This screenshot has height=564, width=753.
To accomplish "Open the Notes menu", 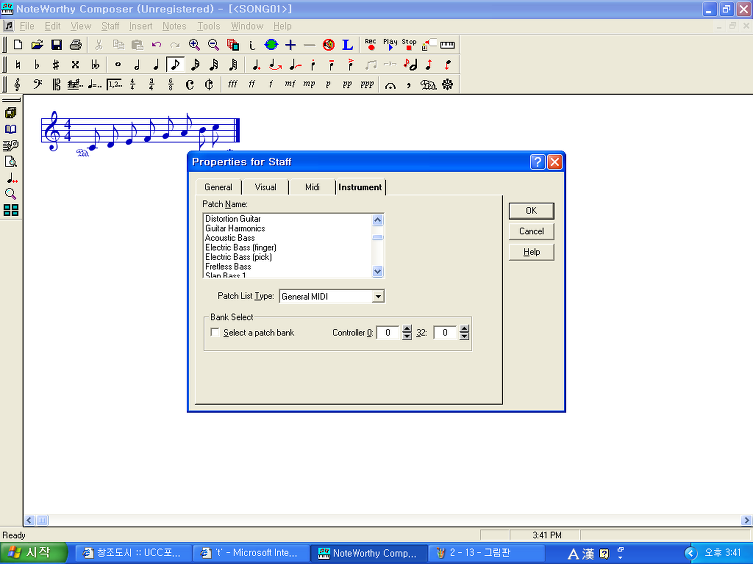I will point(174,26).
